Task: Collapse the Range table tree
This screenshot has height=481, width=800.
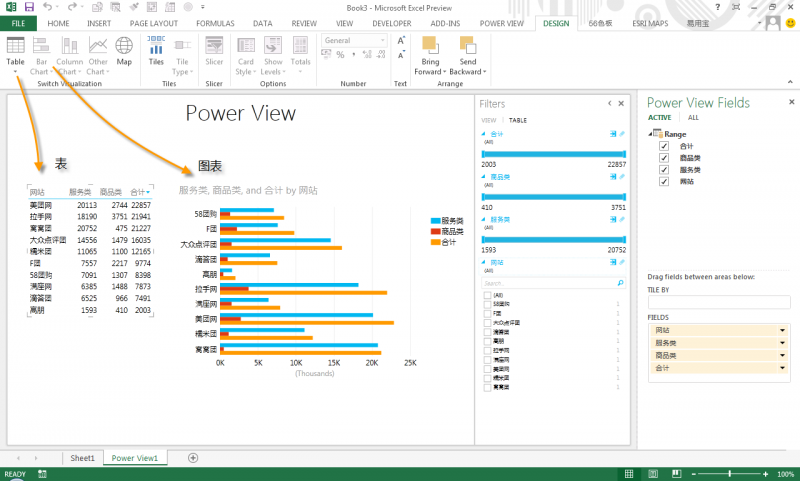Action: coord(650,134)
